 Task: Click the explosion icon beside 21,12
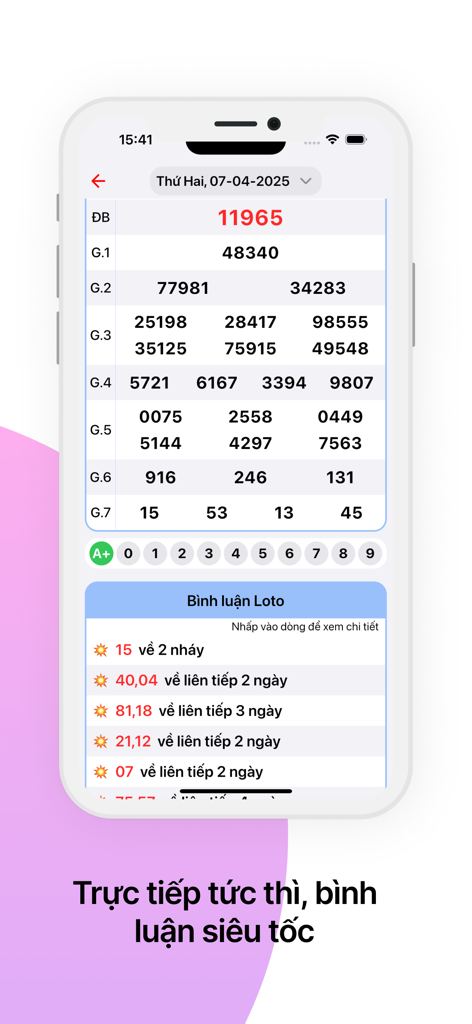[x=101, y=741]
